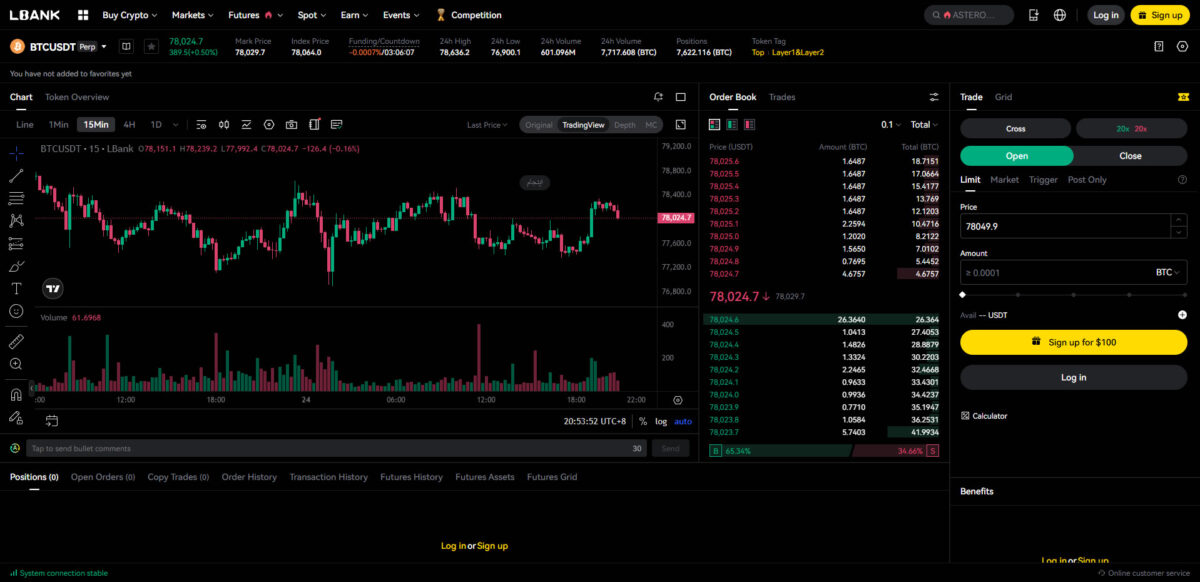
Task: Take a chart snapshot with camera icon
Action: tap(291, 125)
